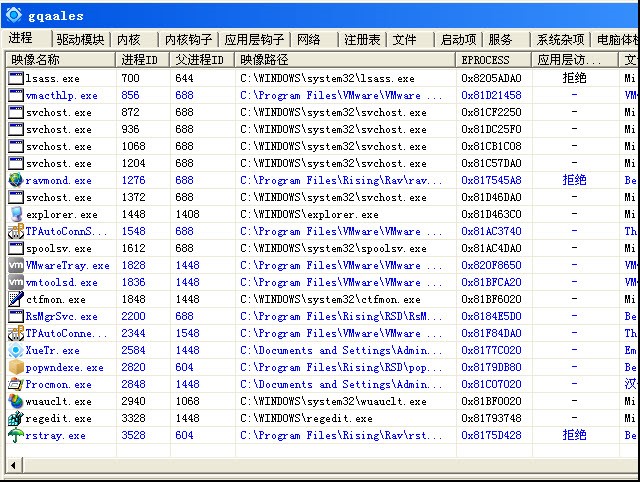Sort by EPROCESS column header
Viewport: 640px width, 482px height.
click(494, 60)
